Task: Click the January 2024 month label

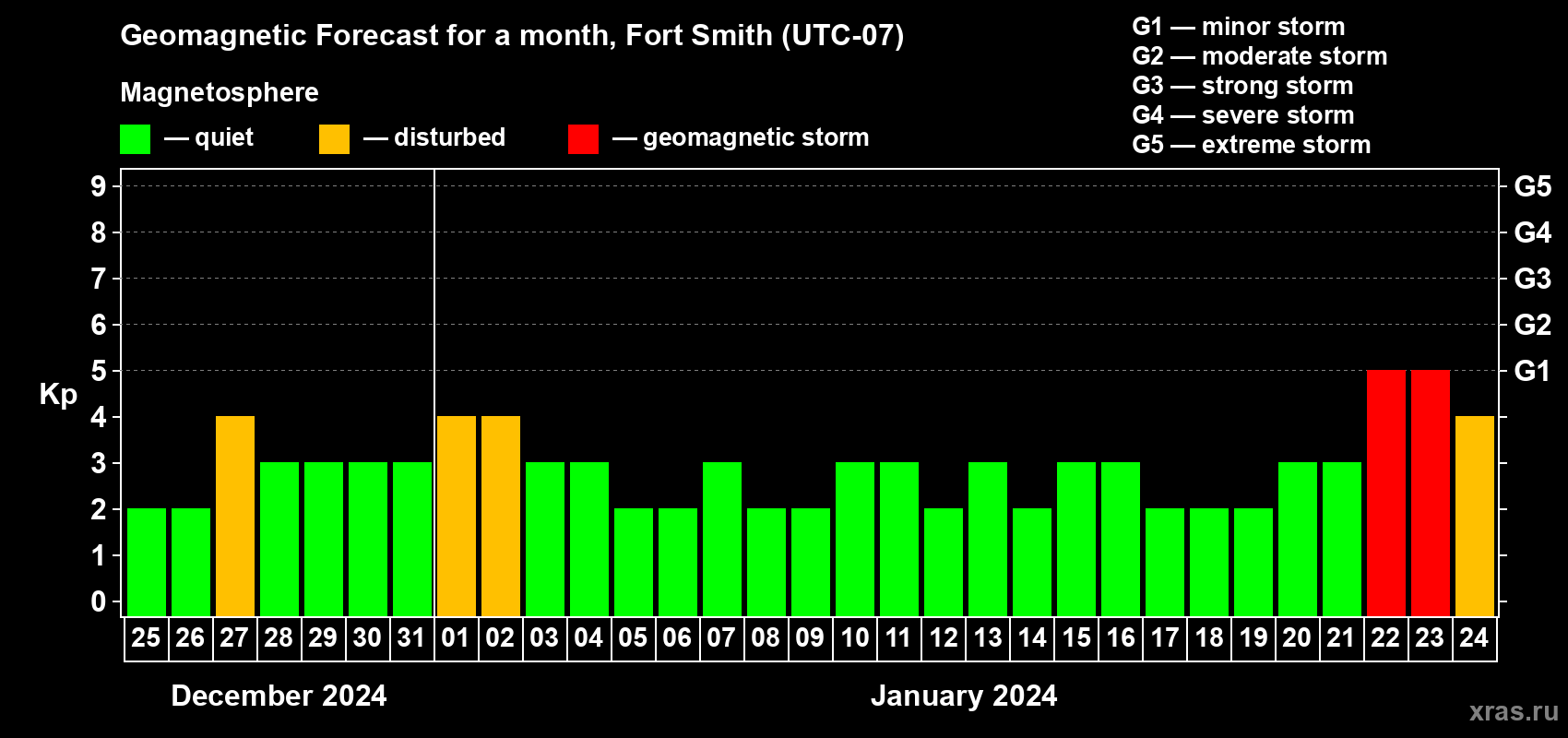Action: (964, 696)
